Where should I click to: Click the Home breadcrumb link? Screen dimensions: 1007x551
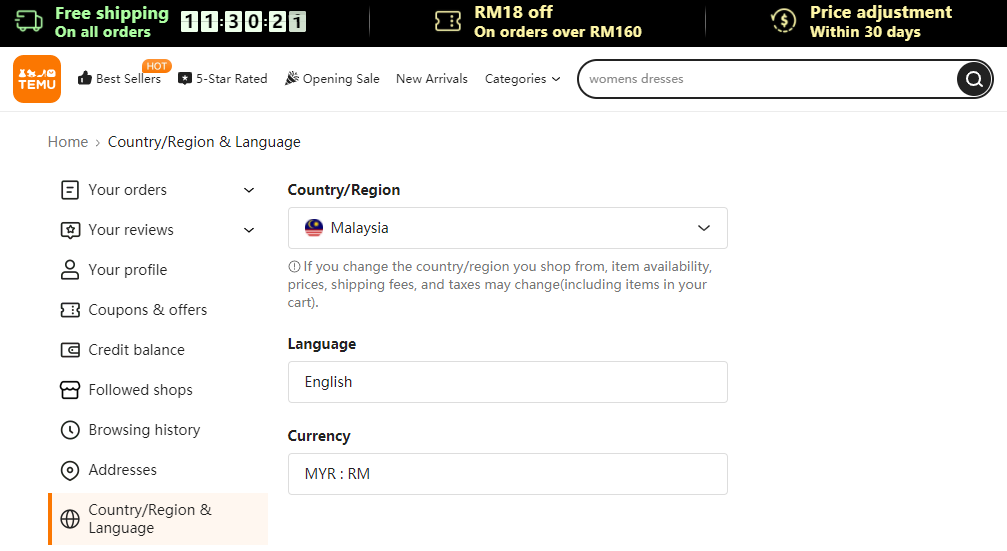[x=68, y=142]
